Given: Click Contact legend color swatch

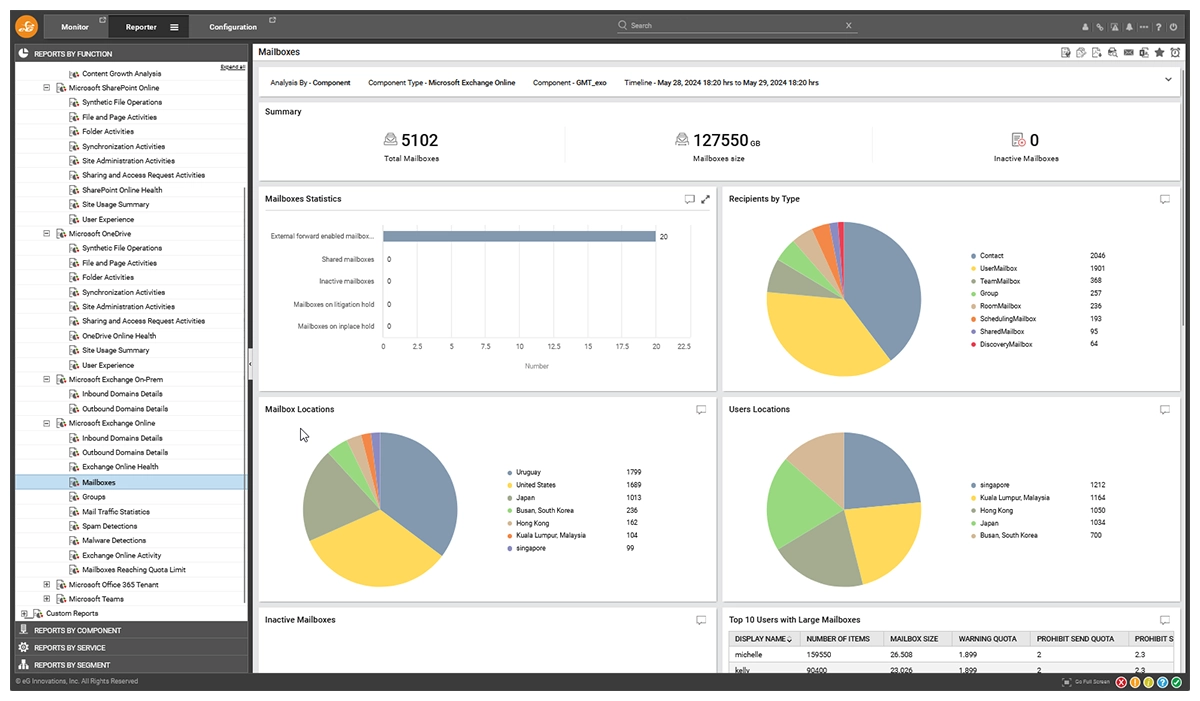Looking at the screenshot, I should point(973,256).
